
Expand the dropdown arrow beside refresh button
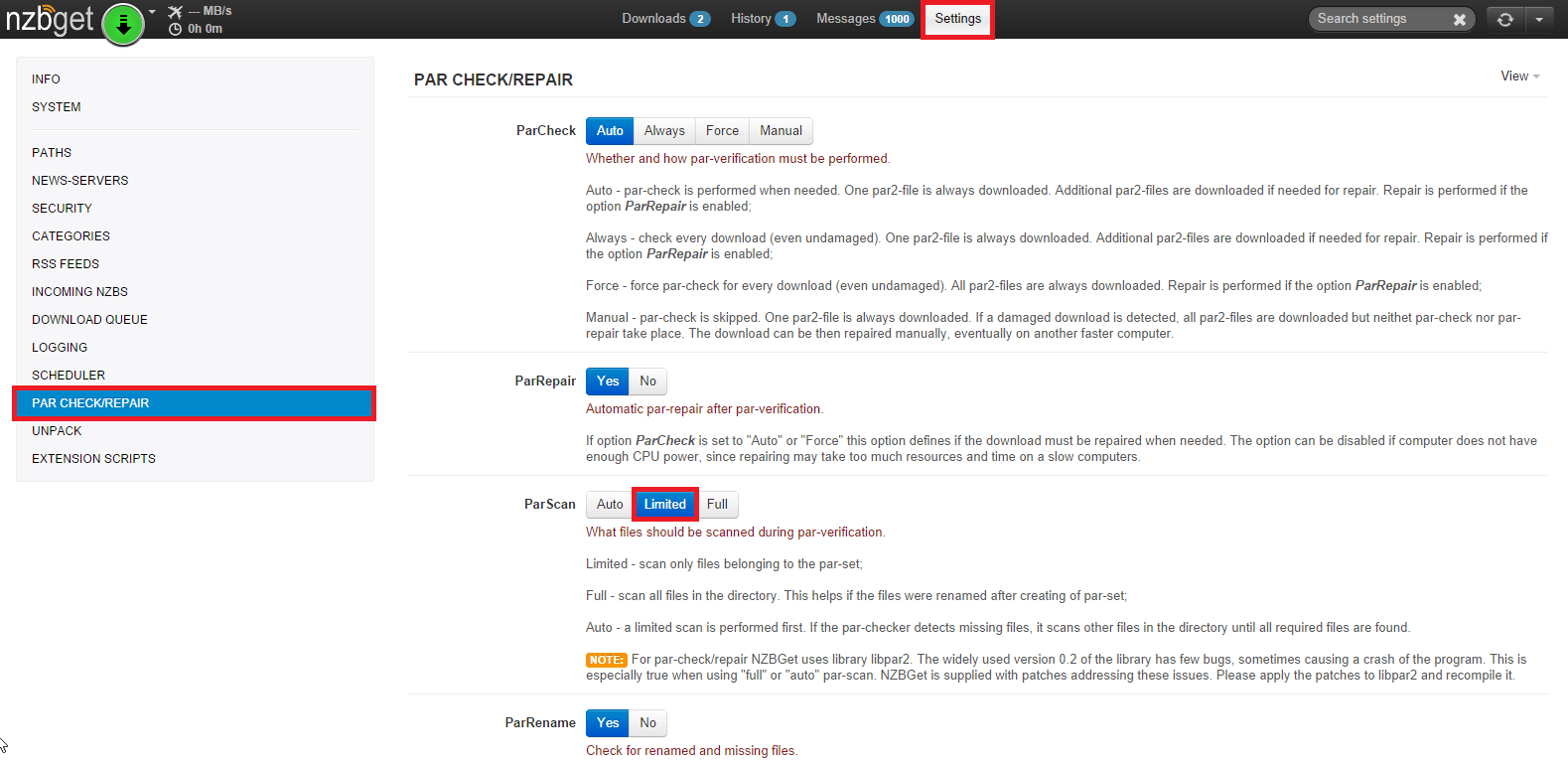1539,19
